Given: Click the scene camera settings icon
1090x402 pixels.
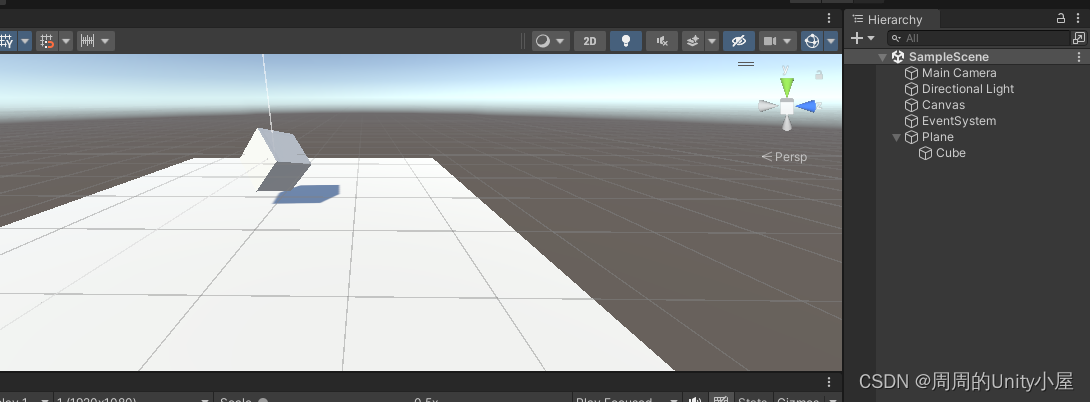Looking at the screenshot, I should click(770, 41).
